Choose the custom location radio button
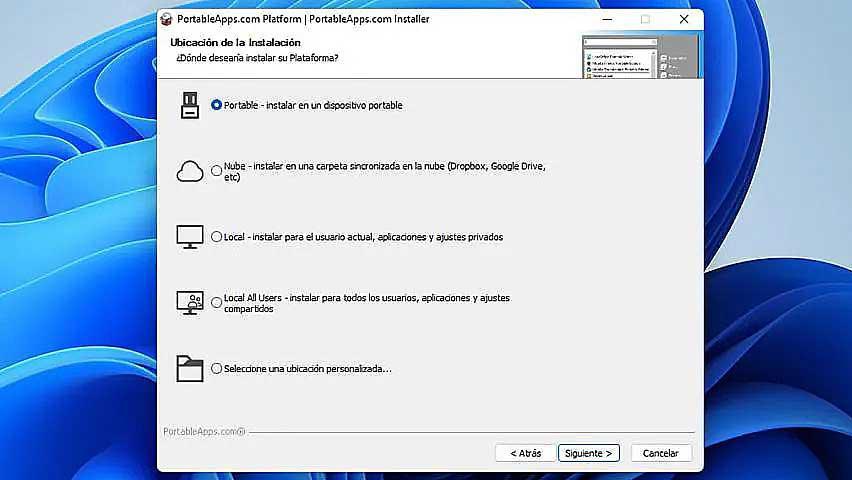852x480 pixels. 216,368
